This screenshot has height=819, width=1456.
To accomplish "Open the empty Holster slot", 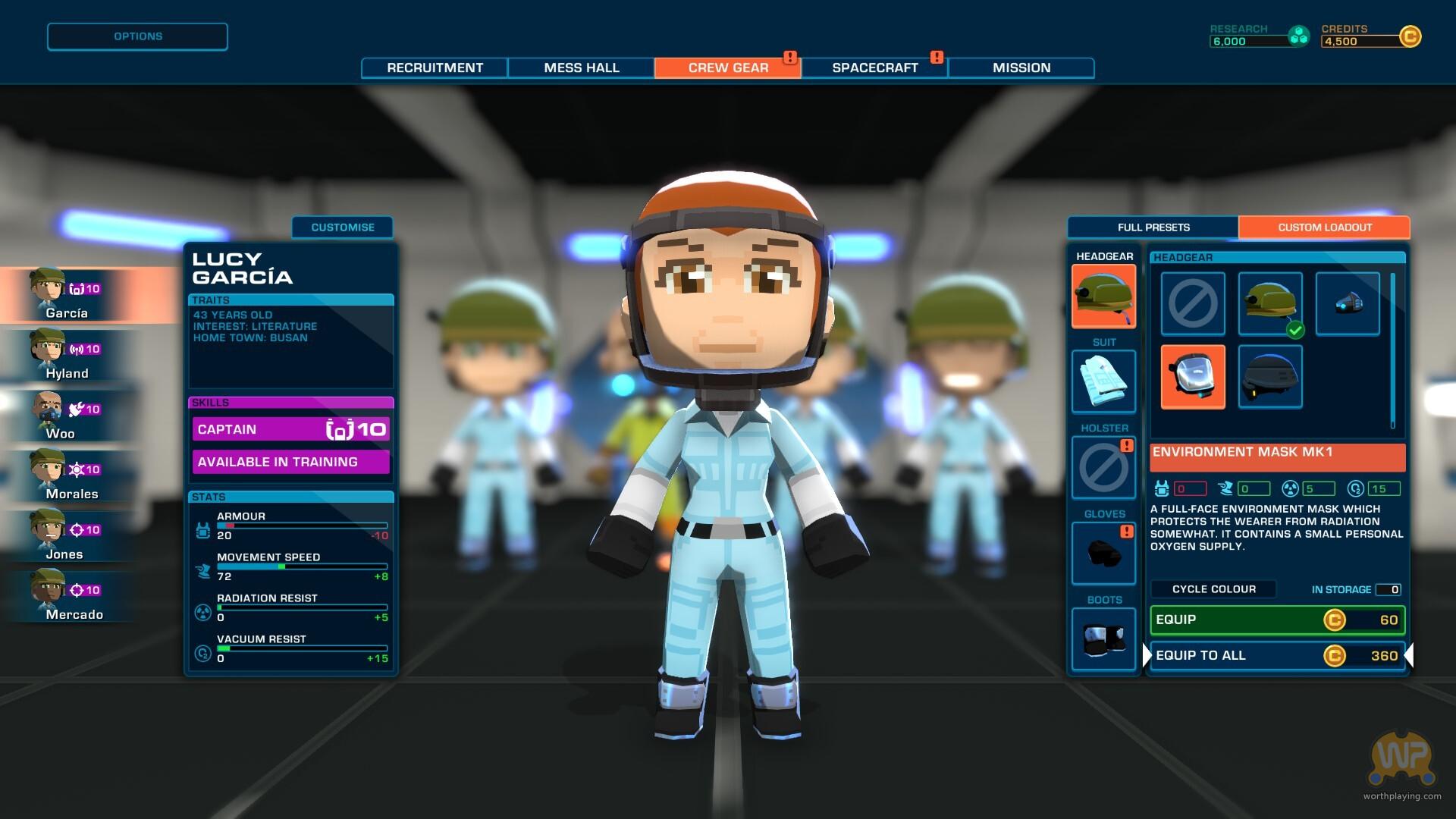I will 1103,467.
